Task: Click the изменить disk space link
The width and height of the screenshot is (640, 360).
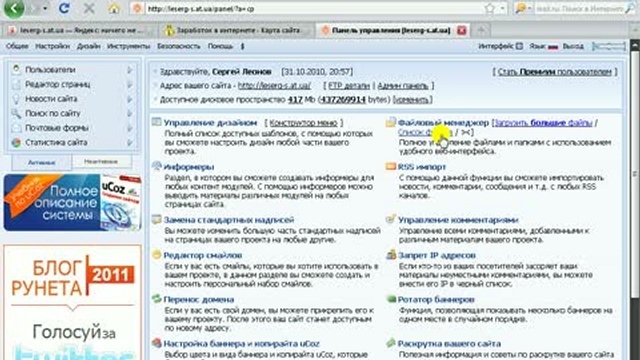Action: pyautogui.click(x=412, y=100)
